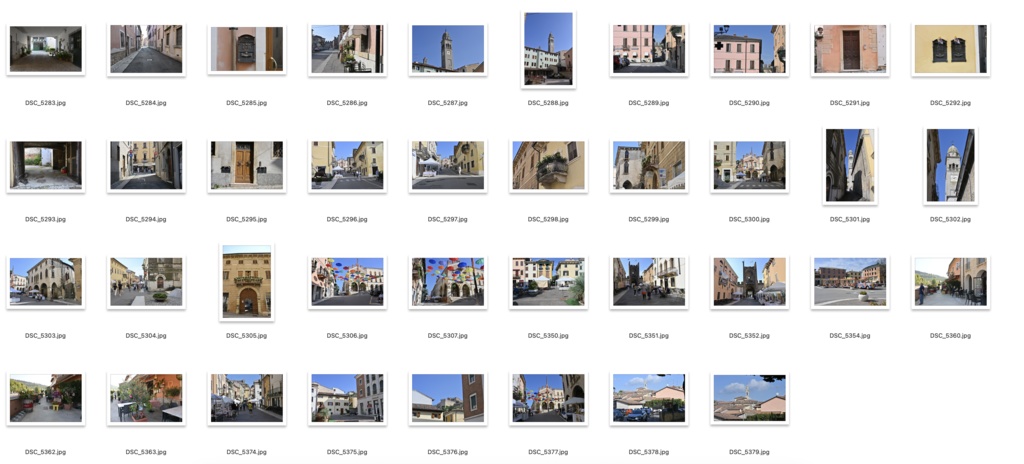Image resolution: width=1024 pixels, height=464 pixels.
Task: Click the file name DSC_5377.jpg
Action: pyautogui.click(x=549, y=452)
